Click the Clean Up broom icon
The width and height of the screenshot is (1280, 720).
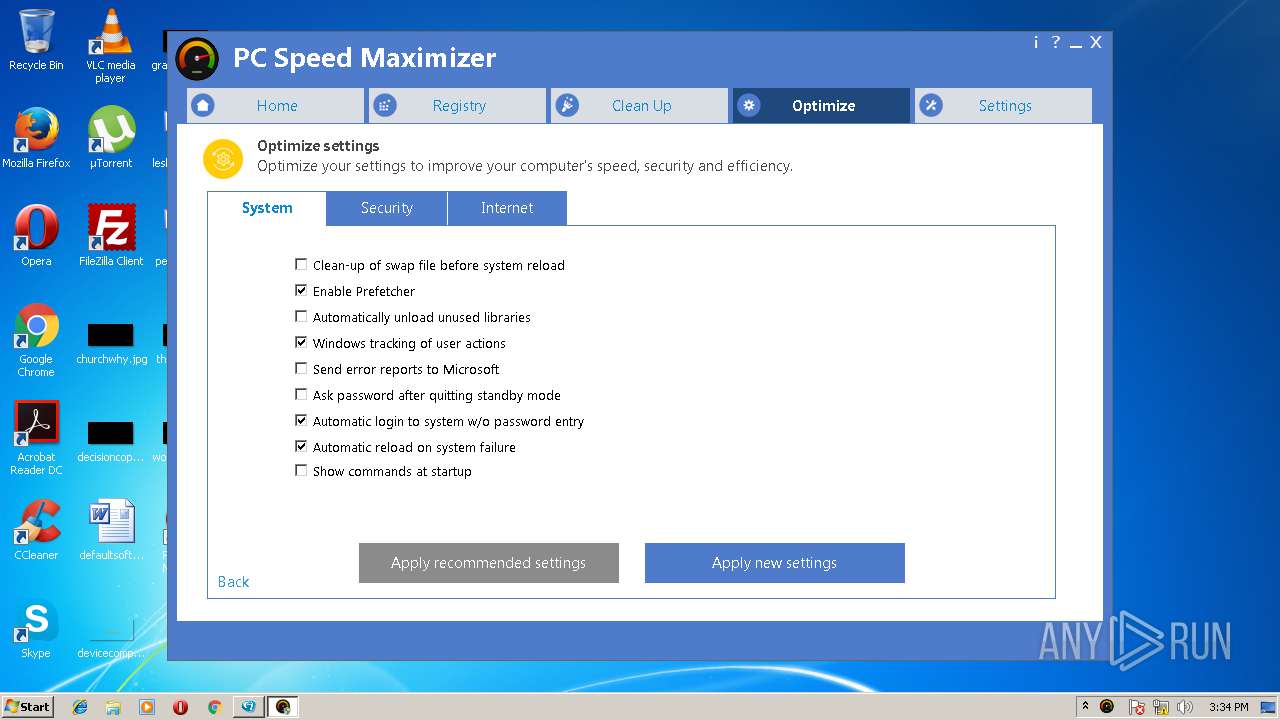coord(567,106)
